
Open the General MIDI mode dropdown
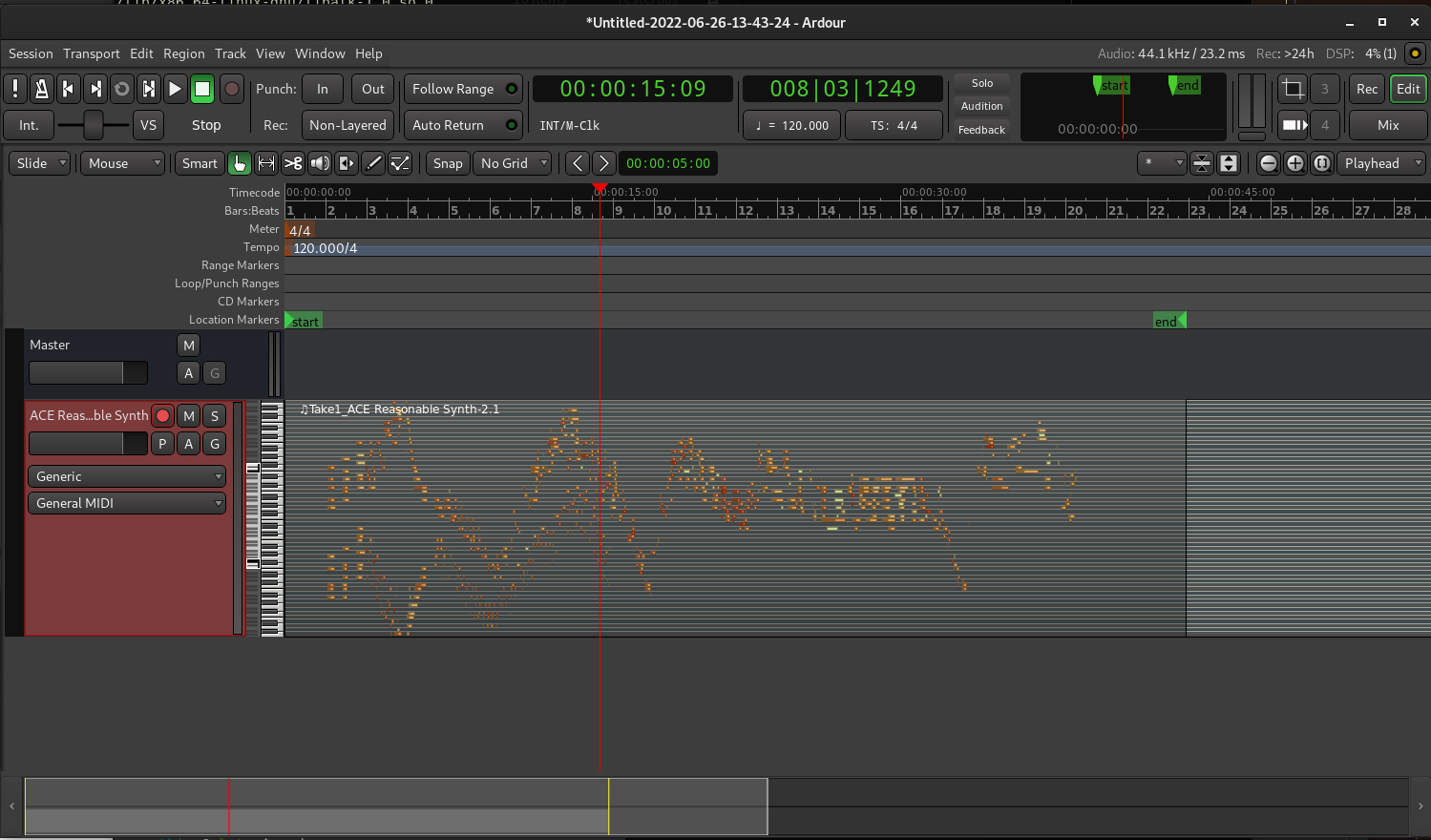point(126,503)
